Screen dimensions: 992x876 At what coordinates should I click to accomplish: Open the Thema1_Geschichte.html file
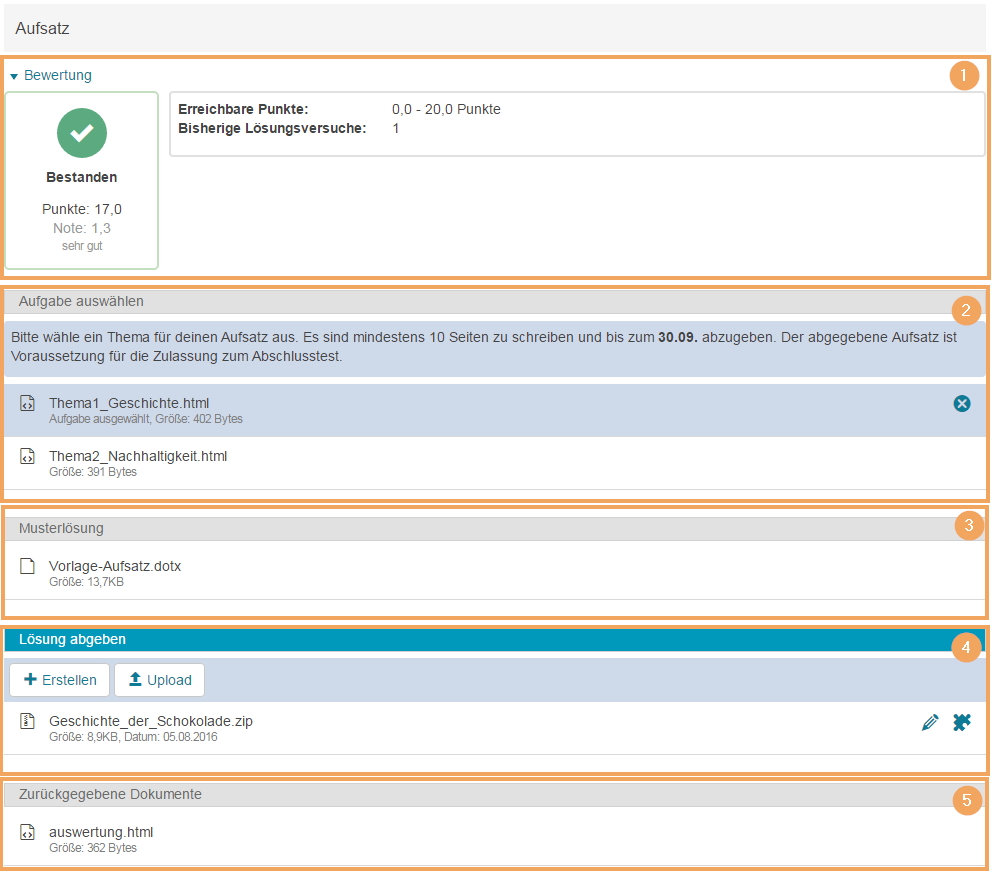click(128, 403)
